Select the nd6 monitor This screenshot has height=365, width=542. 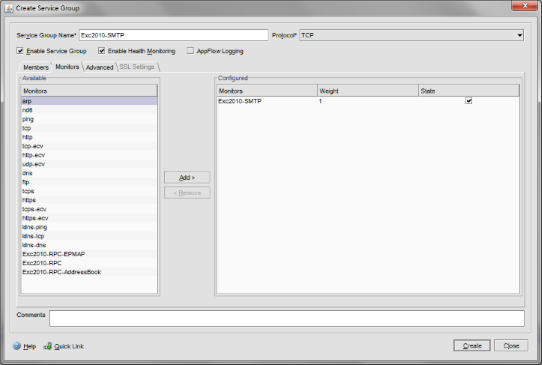[89, 110]
